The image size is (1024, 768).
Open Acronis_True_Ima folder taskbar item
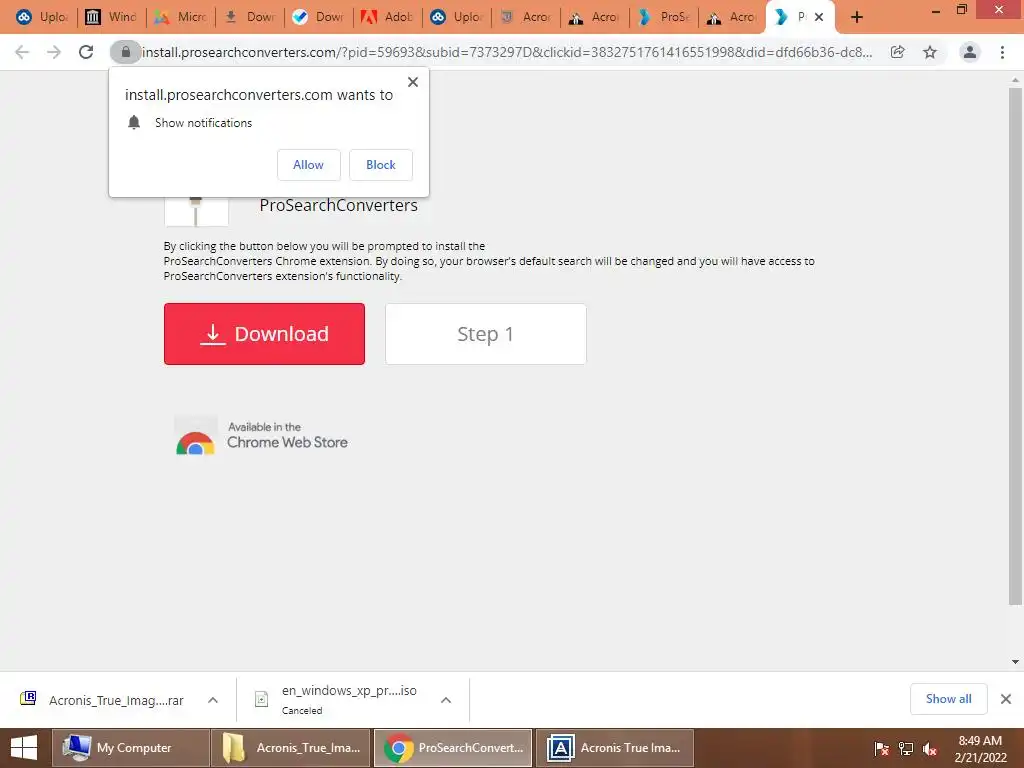point(291,748)
